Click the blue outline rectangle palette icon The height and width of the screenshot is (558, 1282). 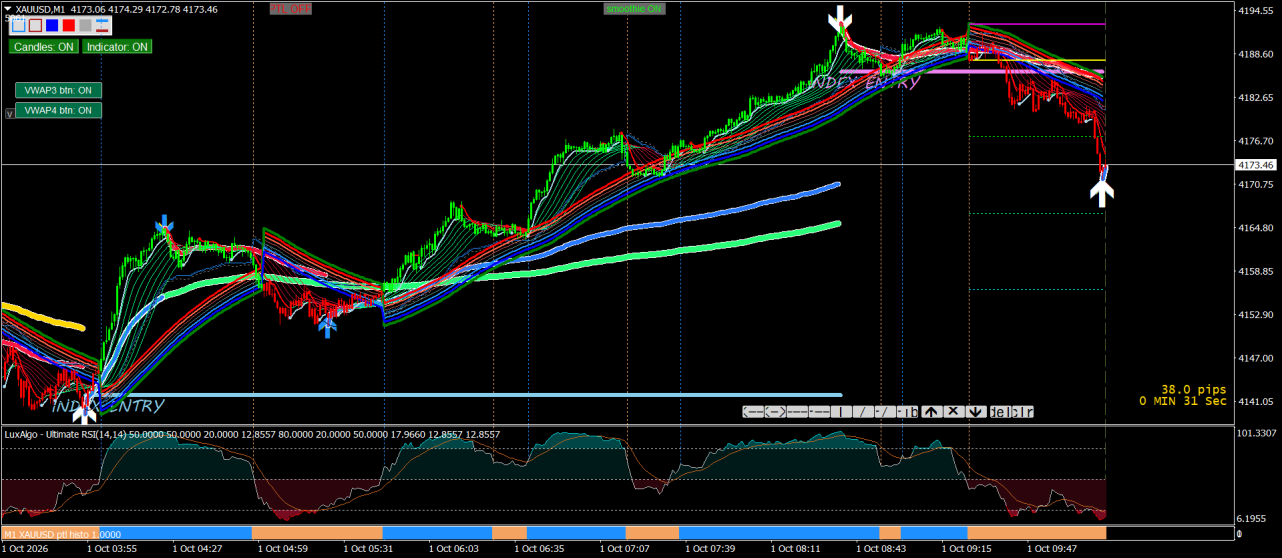18,25
